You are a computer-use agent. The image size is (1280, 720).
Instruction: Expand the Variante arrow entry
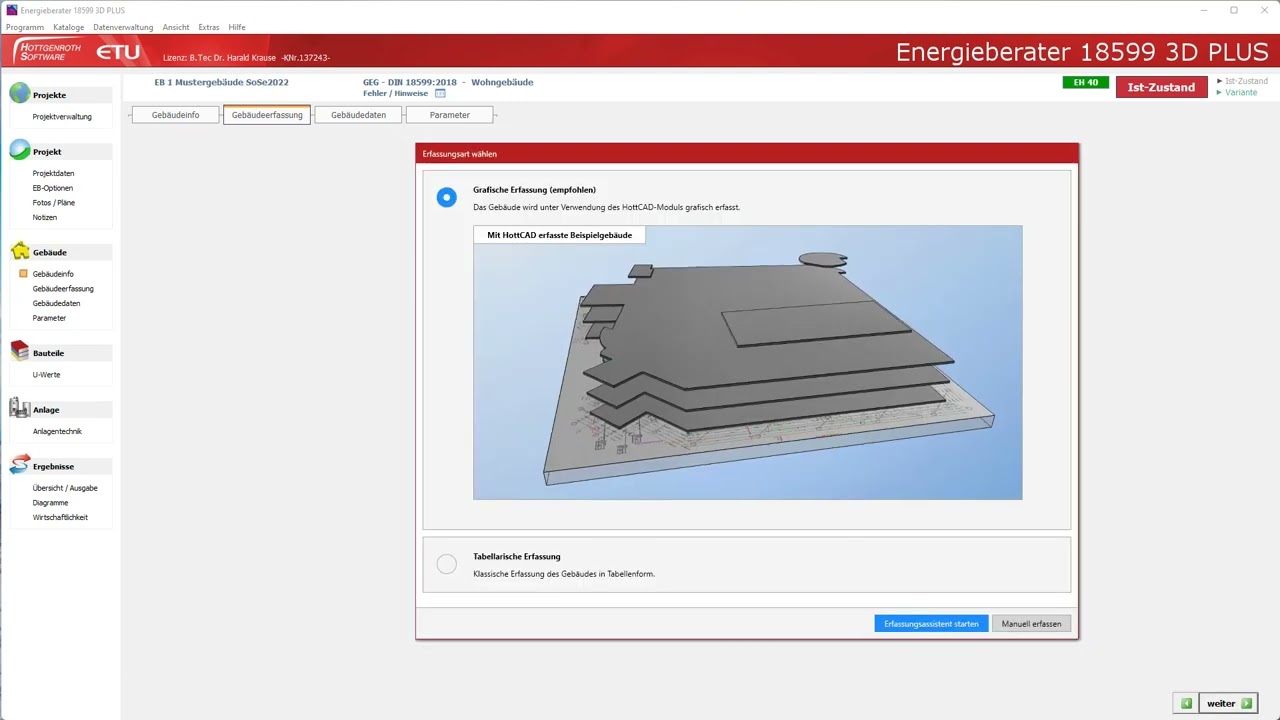1237,93
